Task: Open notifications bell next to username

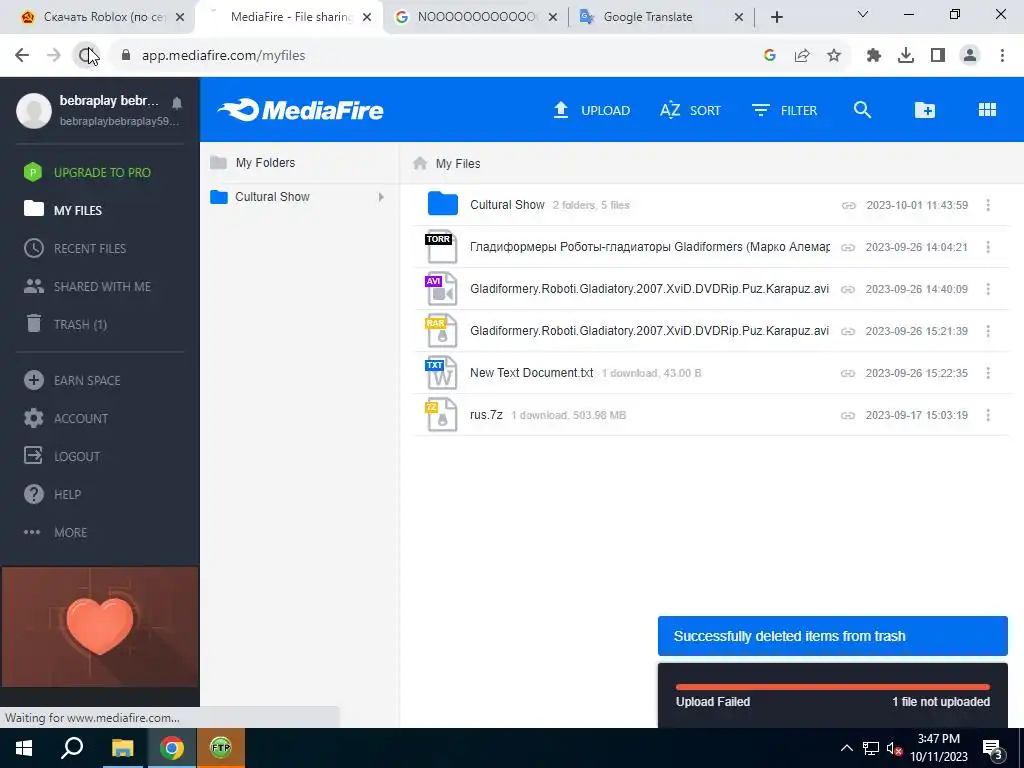Action: point(177,103)
